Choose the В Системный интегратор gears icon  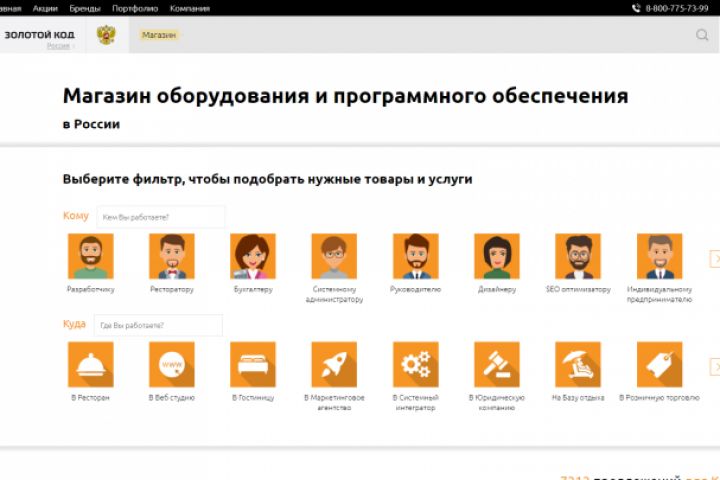416,364
